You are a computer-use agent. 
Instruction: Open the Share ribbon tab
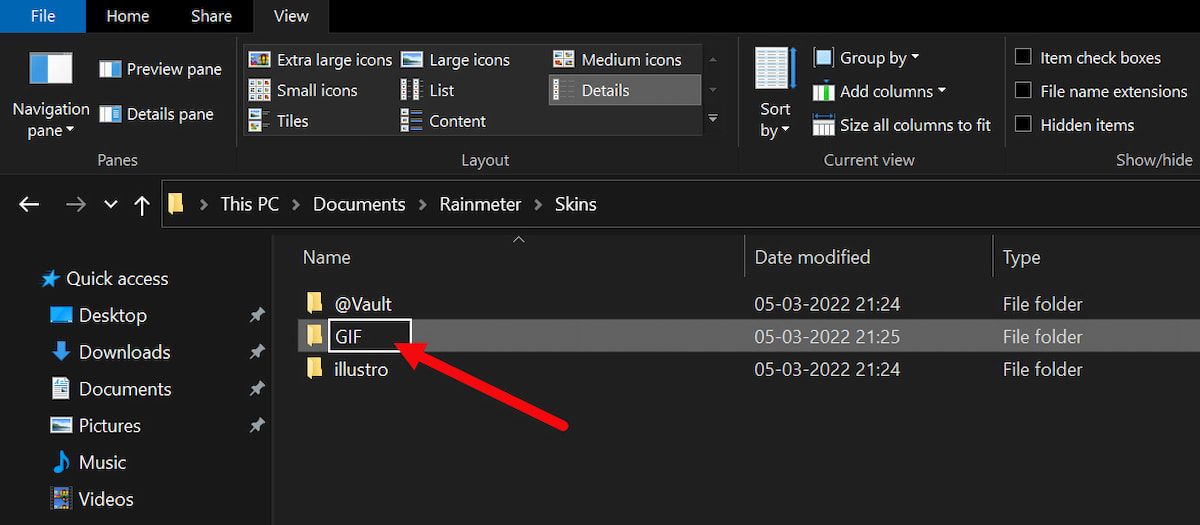(210, 16)
